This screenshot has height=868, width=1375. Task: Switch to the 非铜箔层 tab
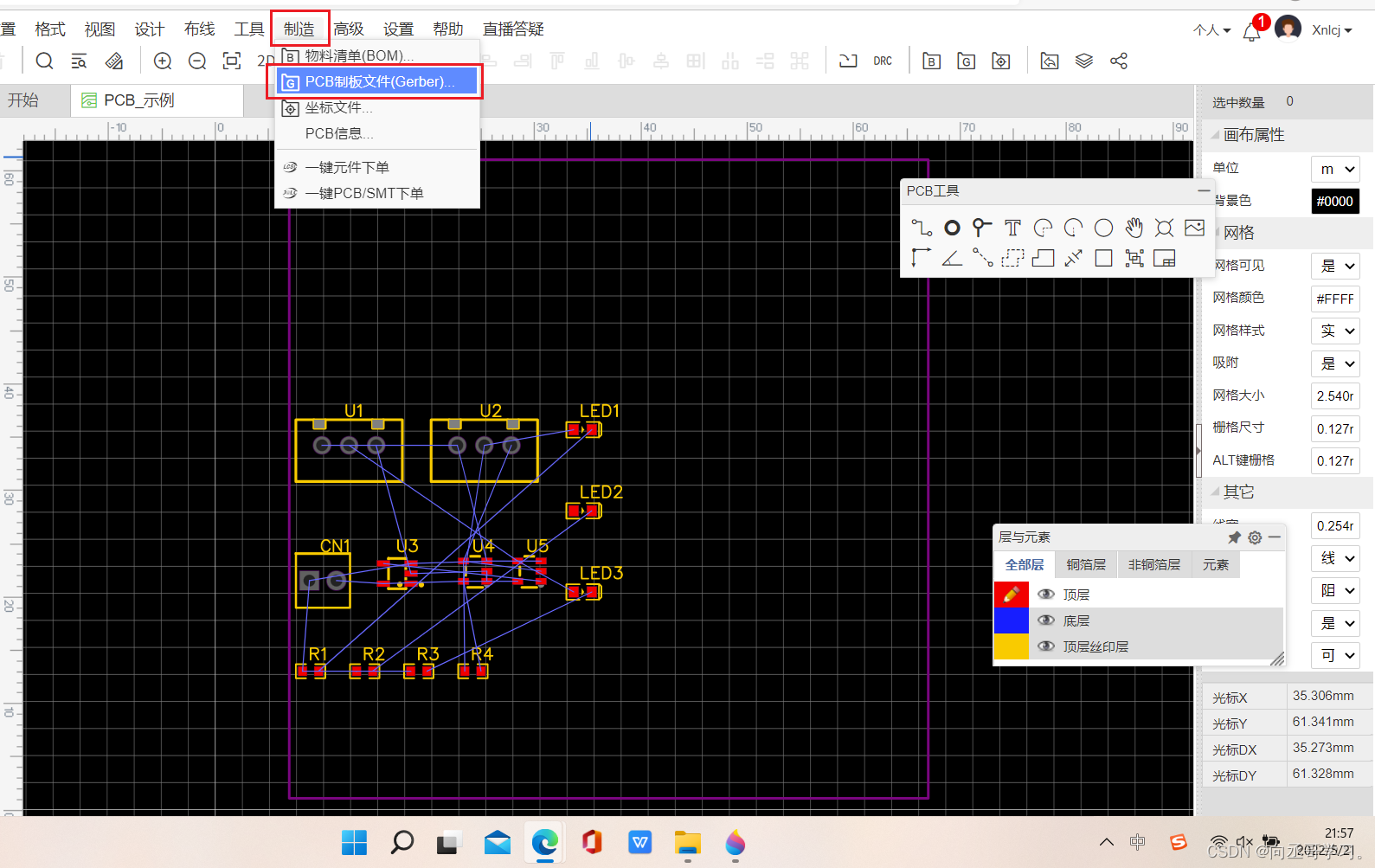(x=1154, y=564)
